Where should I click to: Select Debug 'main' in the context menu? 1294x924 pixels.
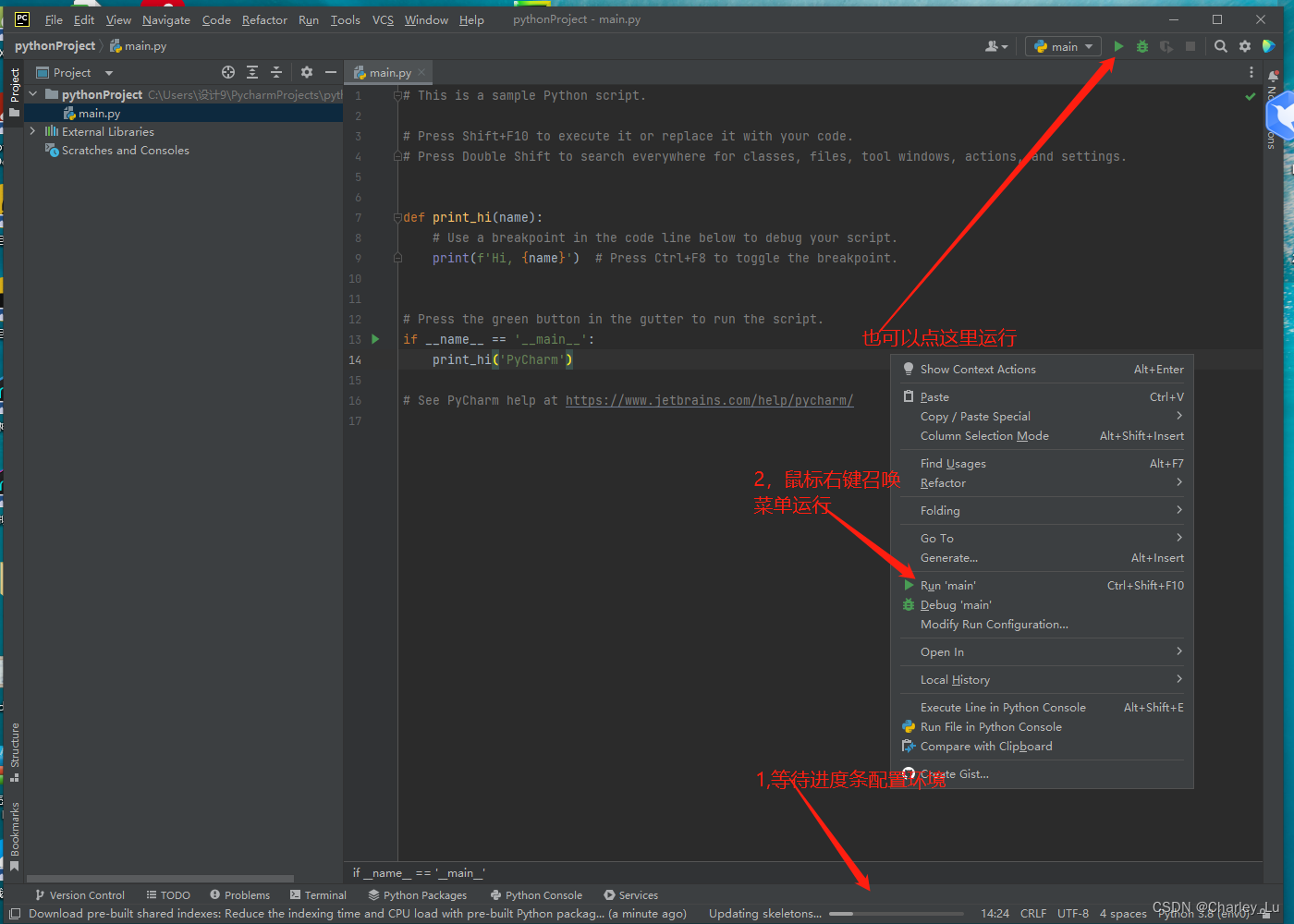1043,604
